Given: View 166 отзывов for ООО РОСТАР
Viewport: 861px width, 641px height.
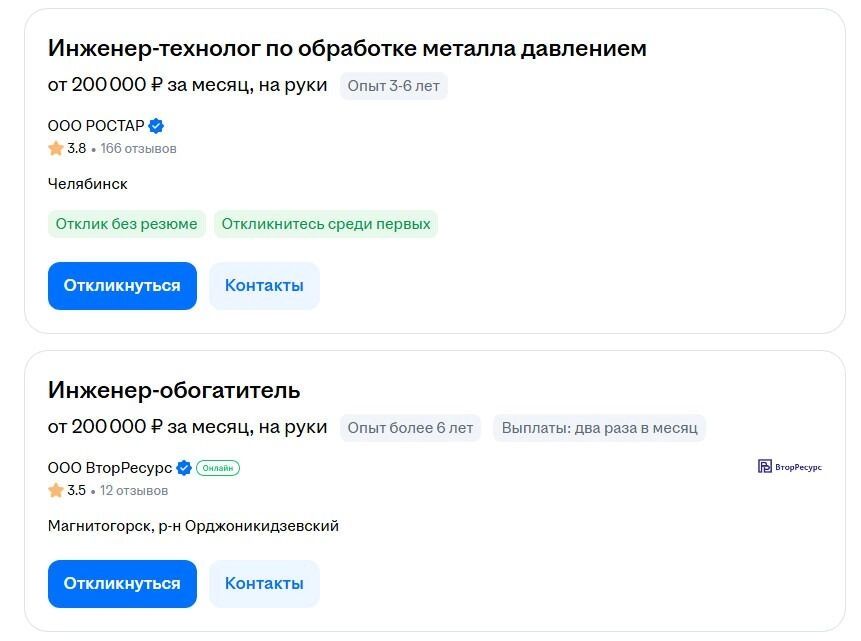Looking at the screenshot, I should pyautogui.click(x=138, y=149).
